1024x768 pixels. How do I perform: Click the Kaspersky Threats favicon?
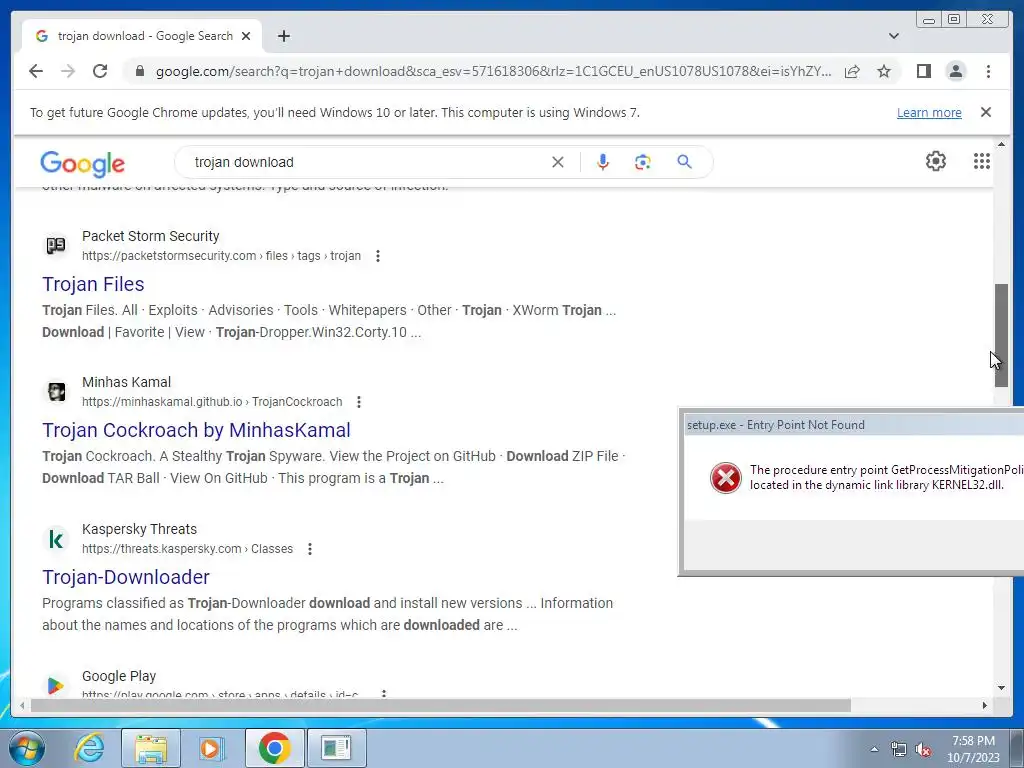pyautogui.click(x=56, y=539)
